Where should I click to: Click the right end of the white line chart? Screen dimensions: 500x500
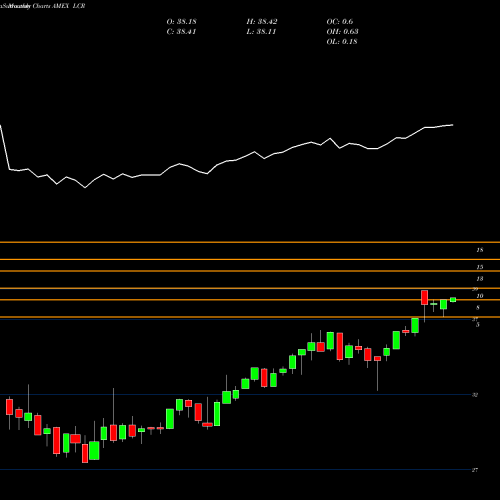click(x=453, y=125)
